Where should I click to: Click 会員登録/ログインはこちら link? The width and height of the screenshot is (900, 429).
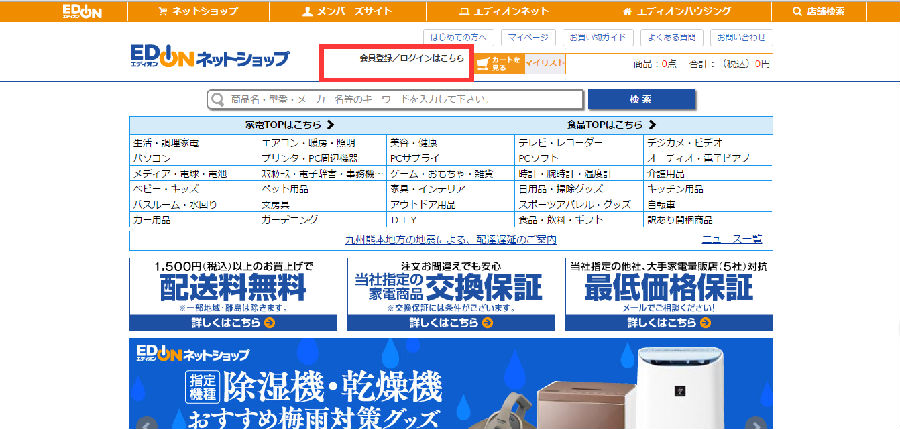point(412,59)
